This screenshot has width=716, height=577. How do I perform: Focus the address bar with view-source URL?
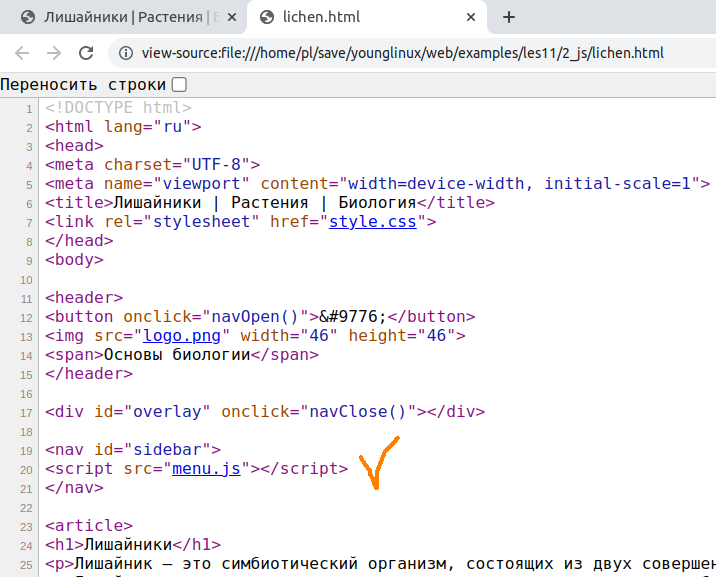pyautogui.click(x=402, y=53)
